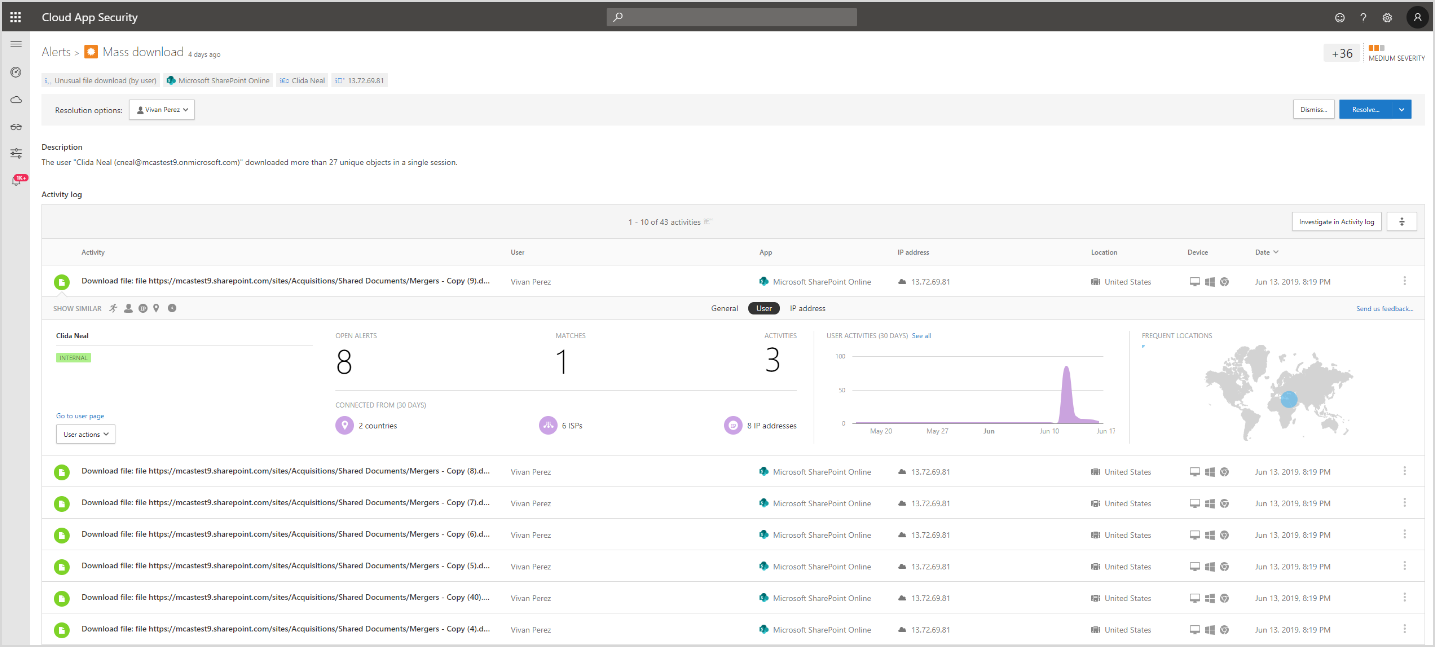
Task: Toggle the Clida Neal user filter tag
Action: [301, 80]
